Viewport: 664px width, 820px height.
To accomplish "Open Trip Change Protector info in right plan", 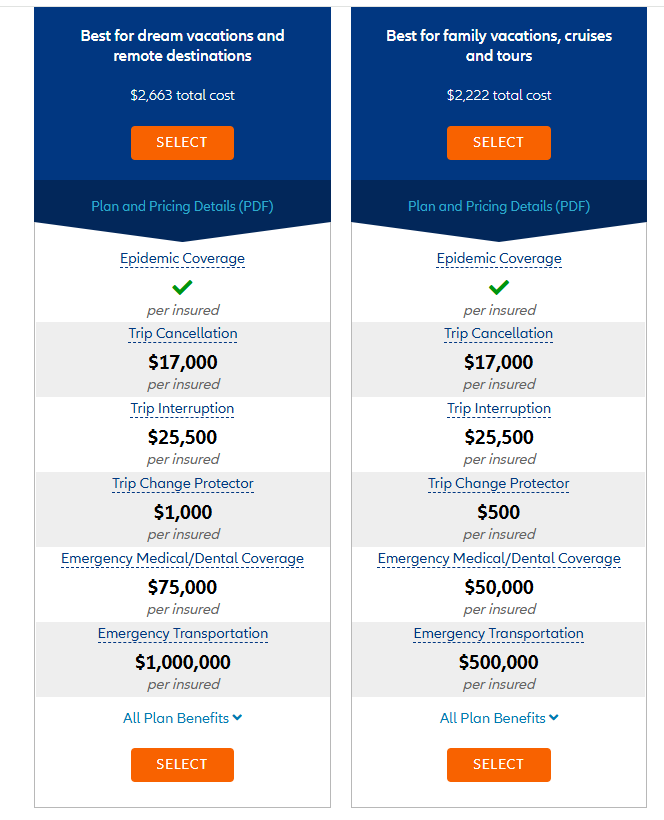I will coord(498,483).
